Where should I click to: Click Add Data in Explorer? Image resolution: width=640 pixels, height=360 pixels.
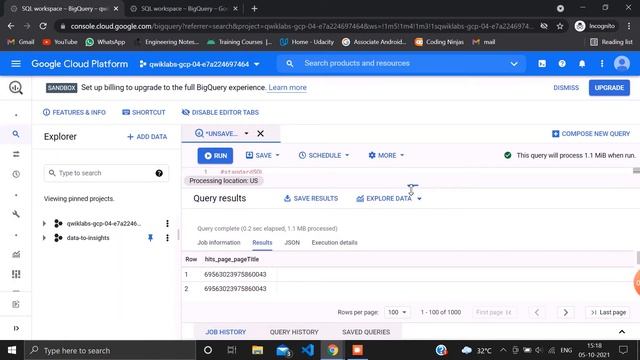coord(147,137)
